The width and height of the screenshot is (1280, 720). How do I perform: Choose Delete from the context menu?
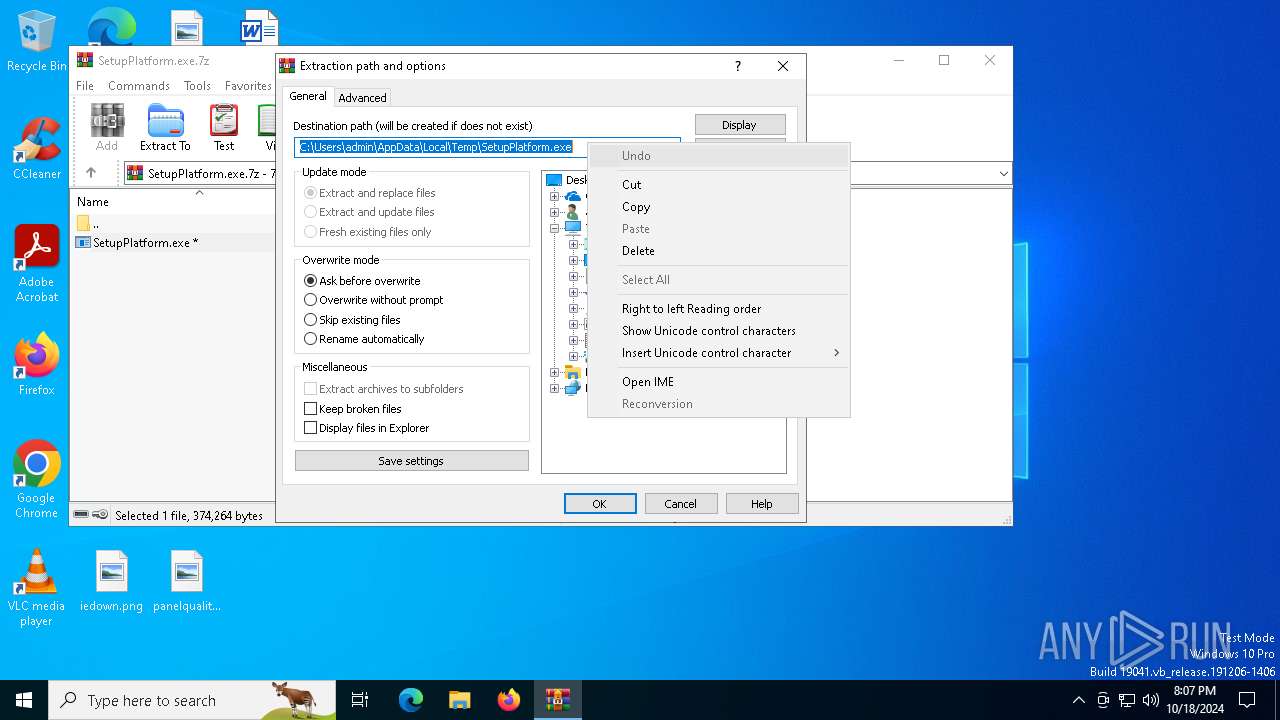719,251
